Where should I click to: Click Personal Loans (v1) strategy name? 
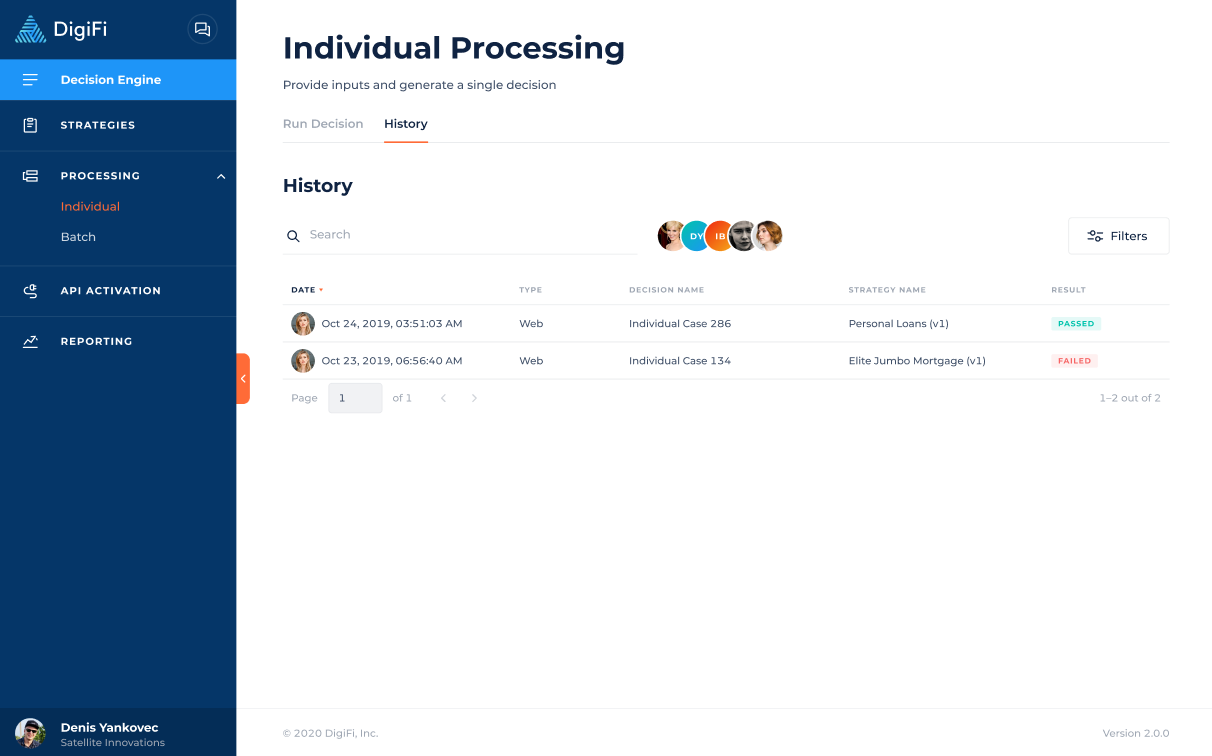899,324
